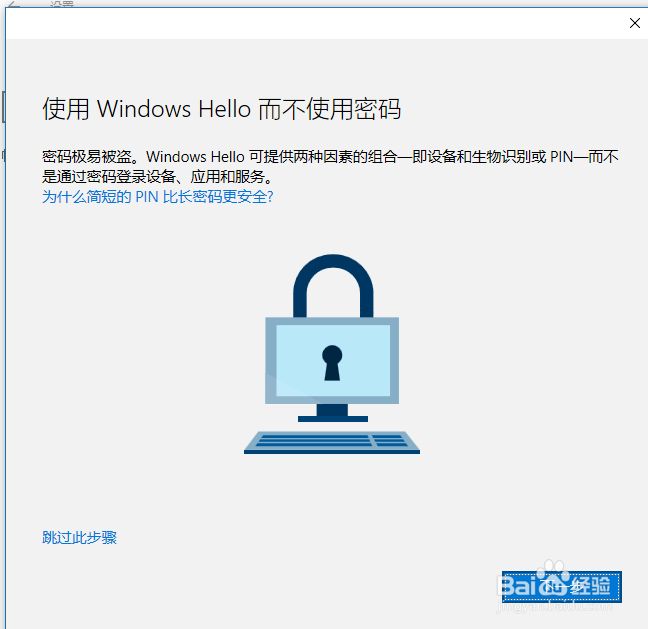
Task: Click the '设置' window title behind dialog
Action: click(62, 4)
